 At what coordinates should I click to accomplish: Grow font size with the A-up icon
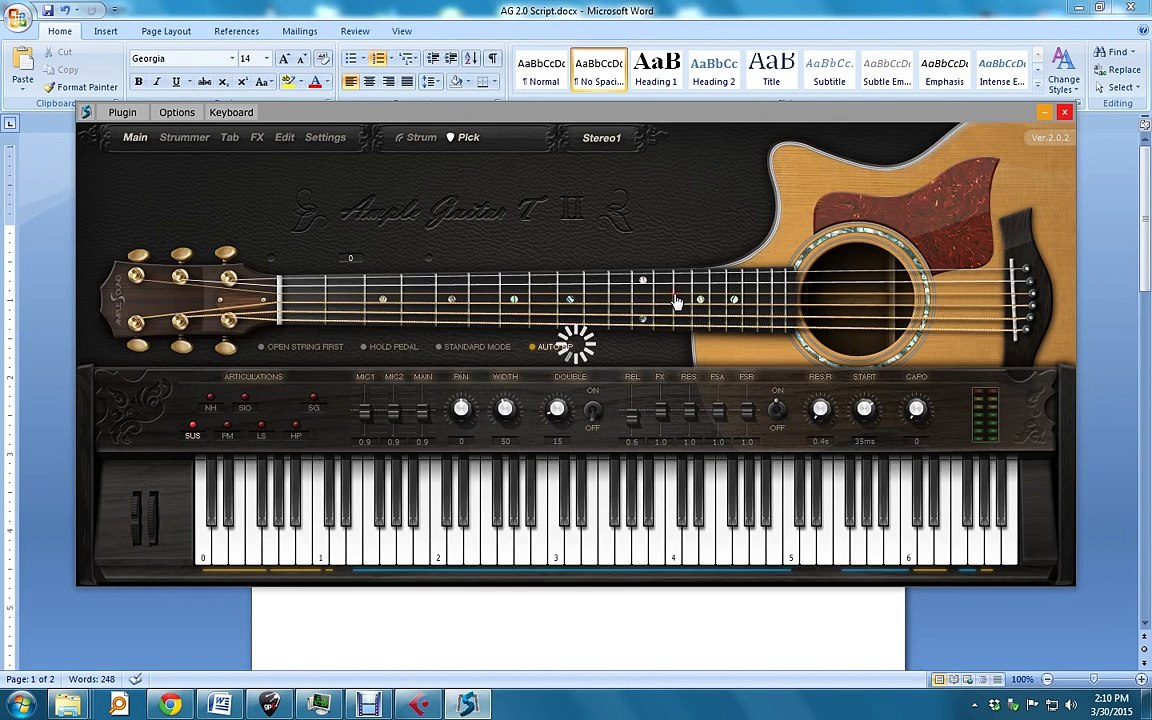click(284, 58)
